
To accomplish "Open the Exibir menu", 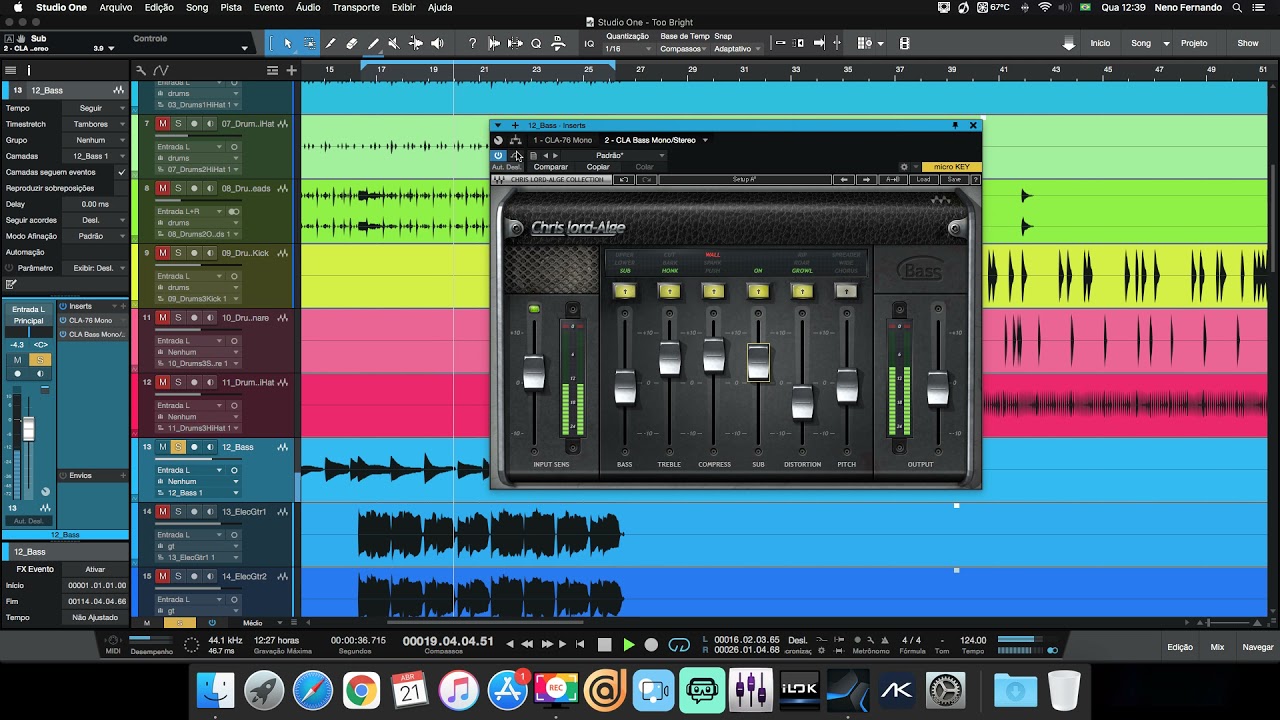I will (x=404, y=7).
